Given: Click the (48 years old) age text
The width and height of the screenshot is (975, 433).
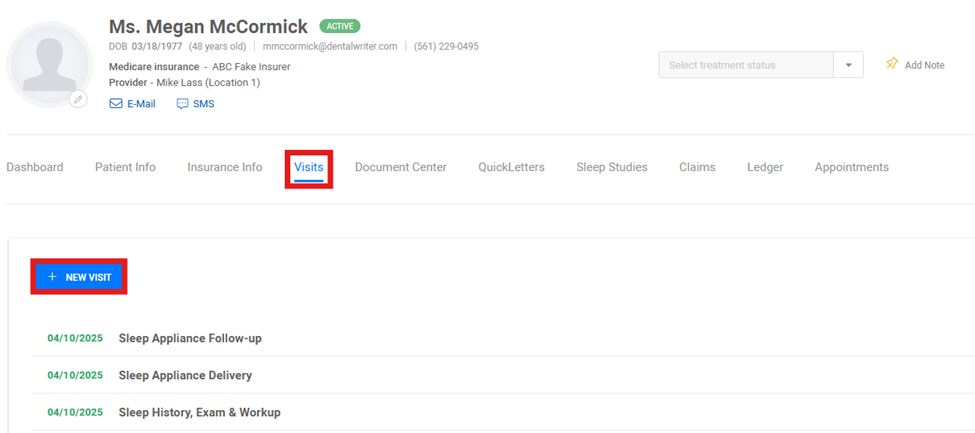Looking at the screenshot, I should pos(218,46).
